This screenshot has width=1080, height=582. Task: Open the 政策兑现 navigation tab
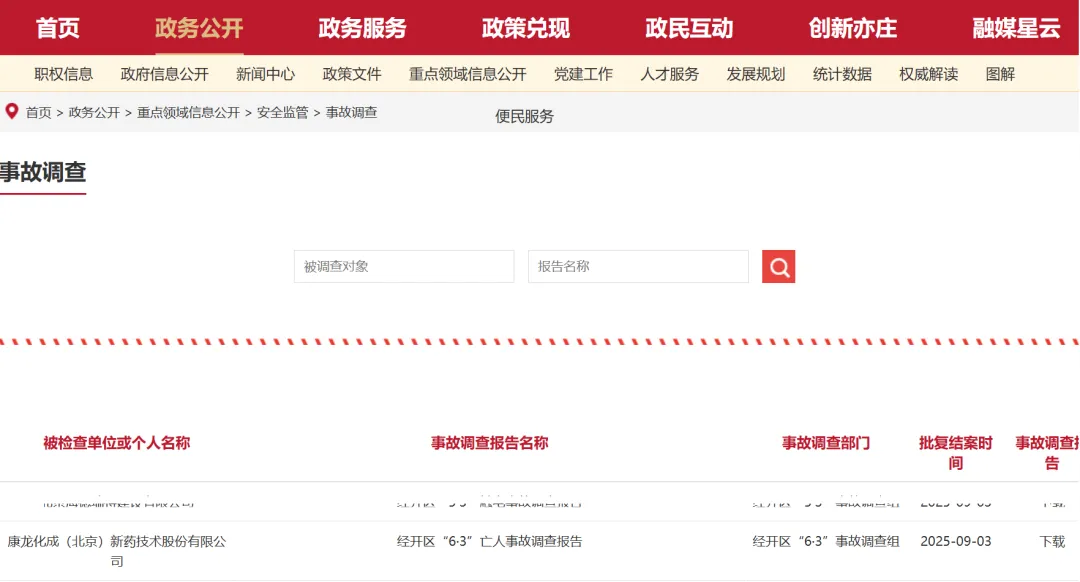[x=525, y=28]
